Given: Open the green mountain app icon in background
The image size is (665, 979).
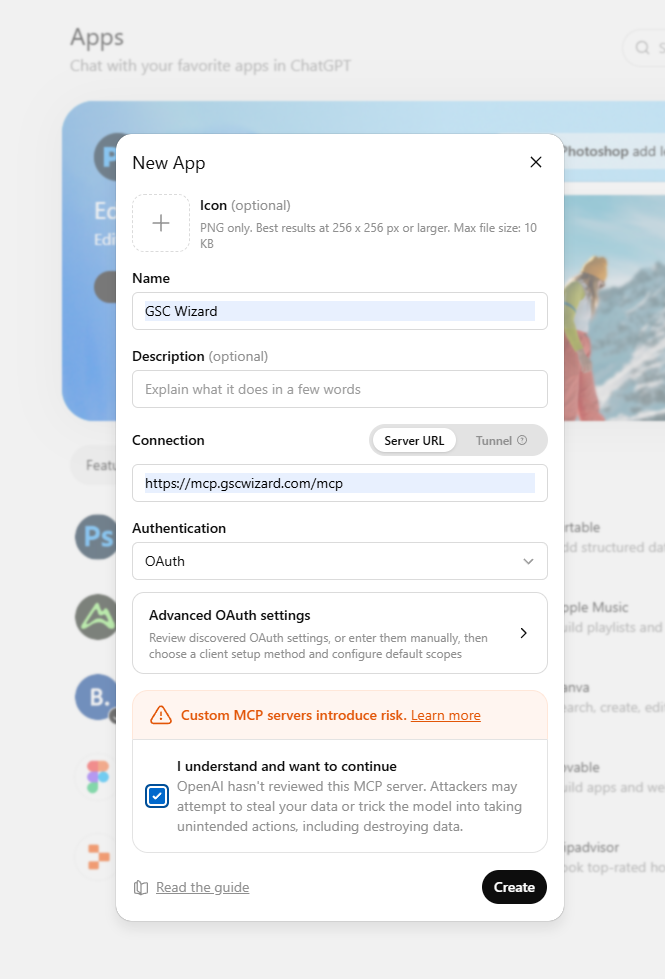Looking at the screenshot, I should (96, 616).
